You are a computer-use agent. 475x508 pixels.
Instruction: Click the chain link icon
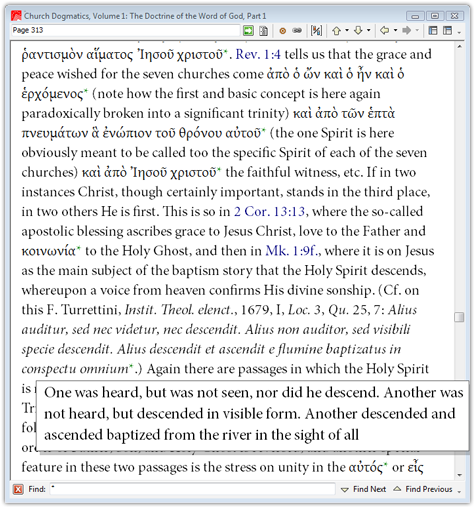pos(297,31)
